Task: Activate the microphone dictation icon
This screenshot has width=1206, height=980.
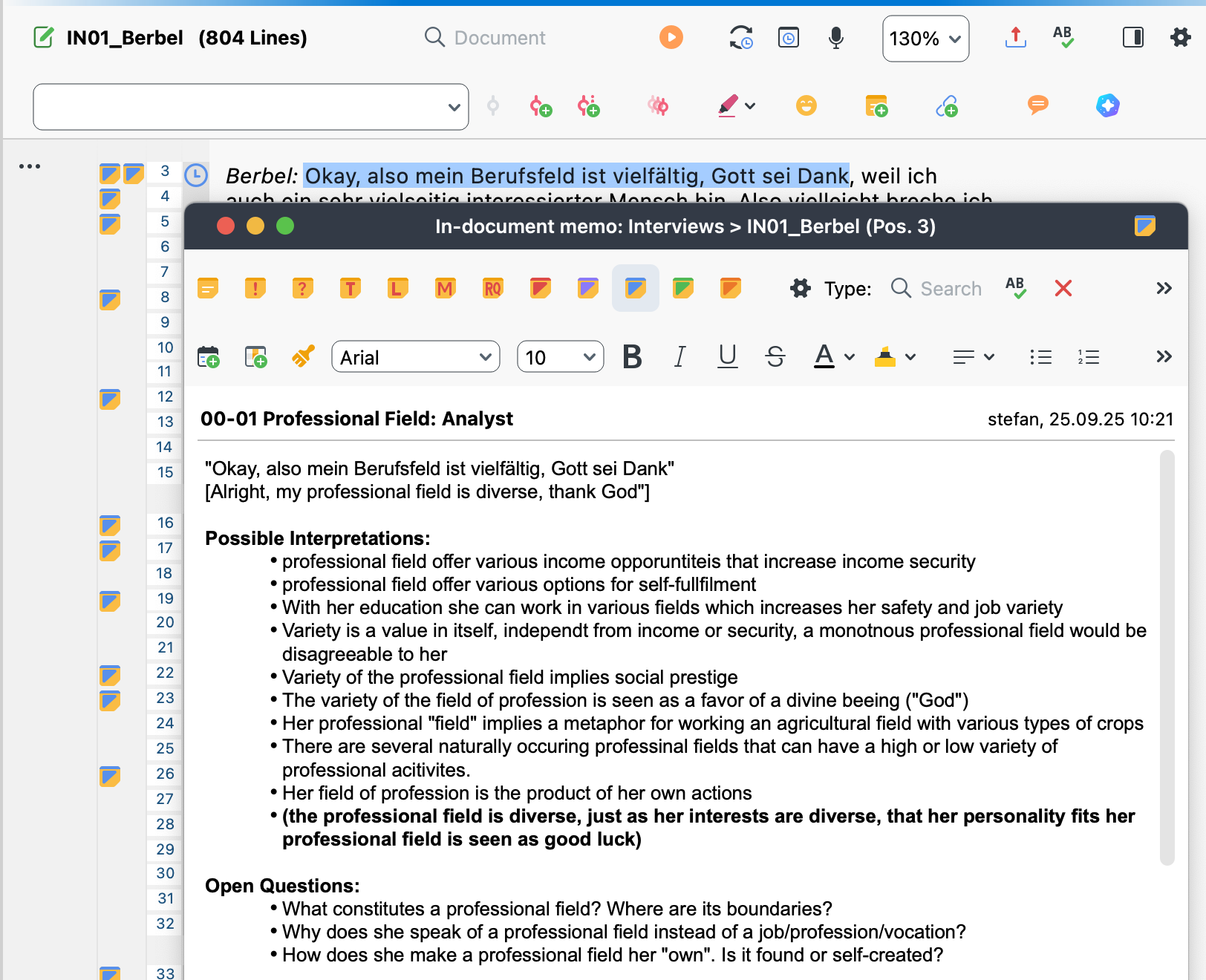Action: pyautogui.click(x=836, y=38)
